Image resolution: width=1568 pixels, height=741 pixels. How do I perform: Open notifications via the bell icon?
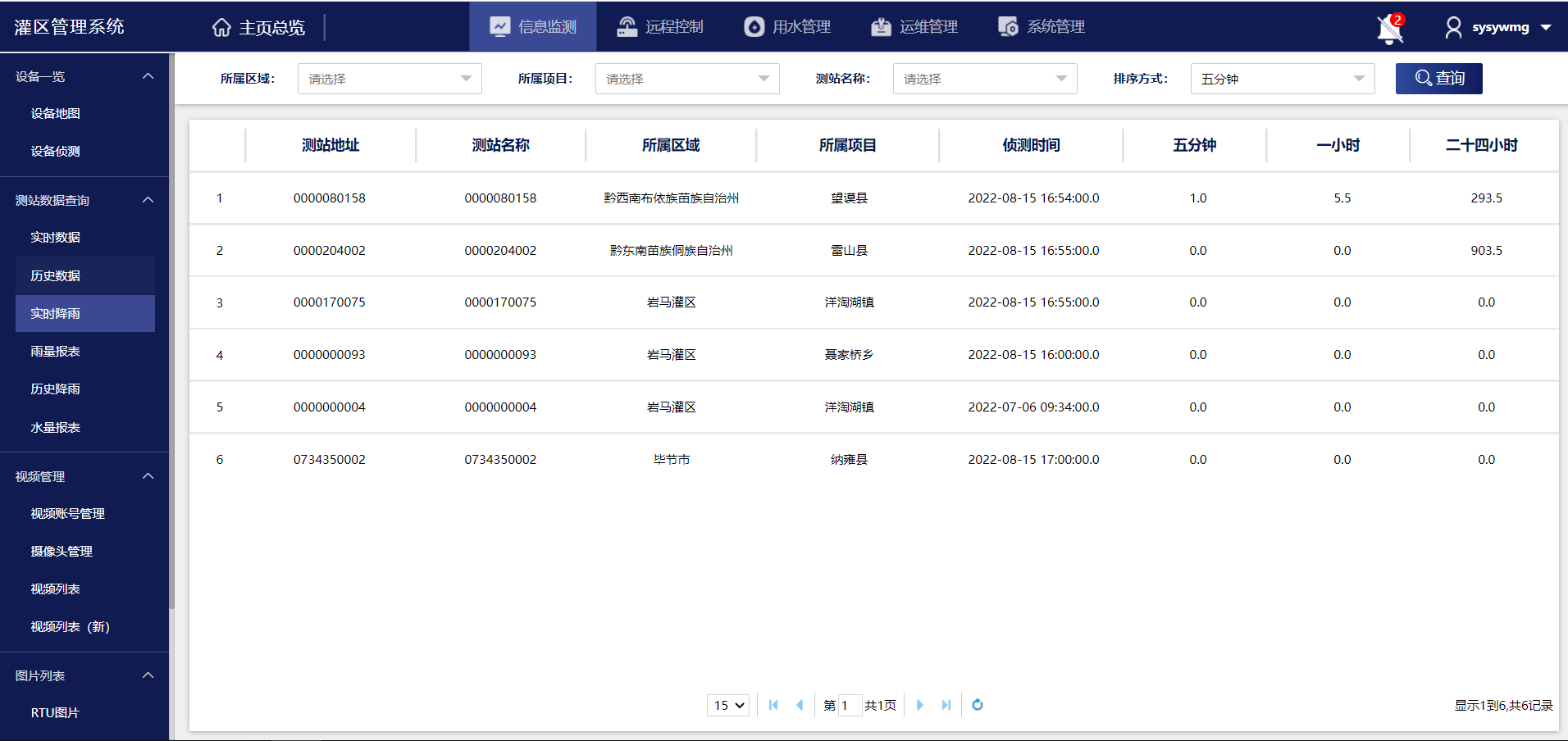[x=1390, y=29]
